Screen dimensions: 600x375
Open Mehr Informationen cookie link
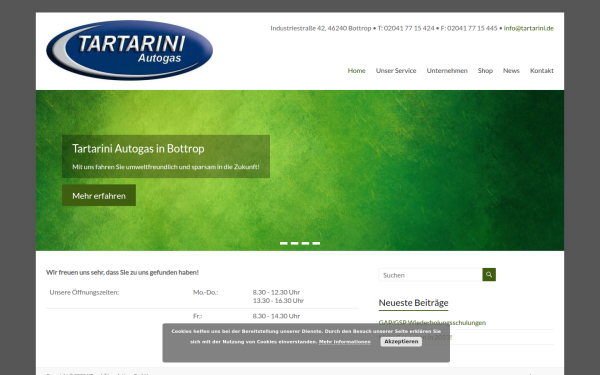[x=344, y=342]
